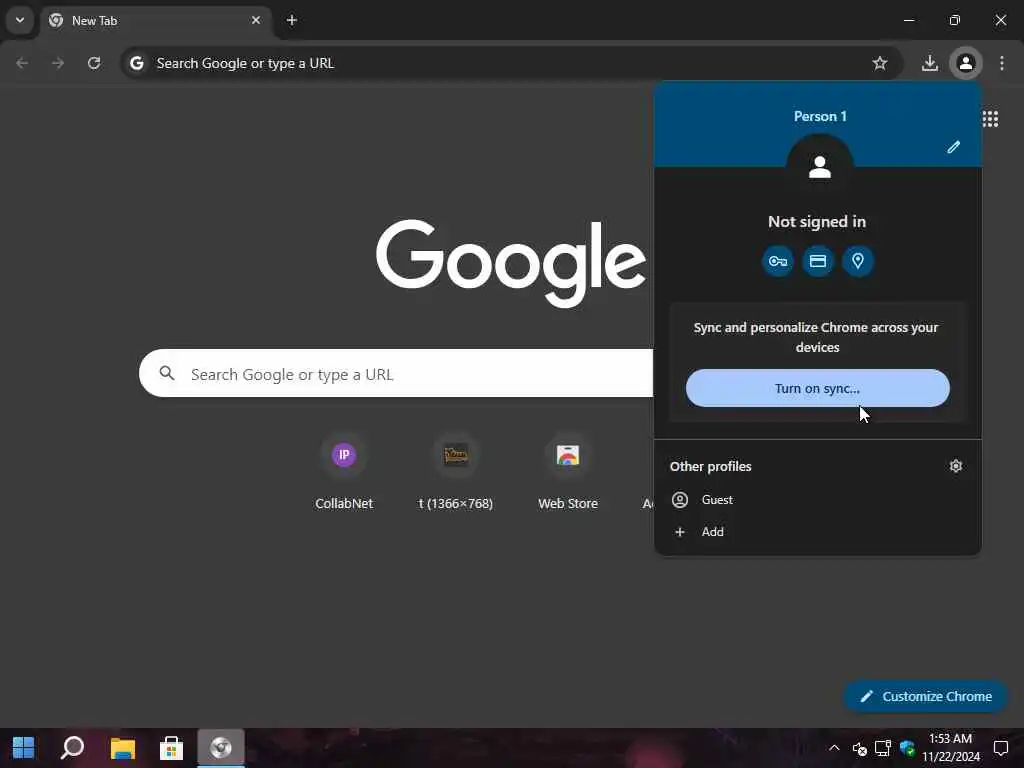Viewport: 1024px width, 768px height.
Task: Toggle the profile avatar button in toolbar
Action: click(x=965, y=63)
